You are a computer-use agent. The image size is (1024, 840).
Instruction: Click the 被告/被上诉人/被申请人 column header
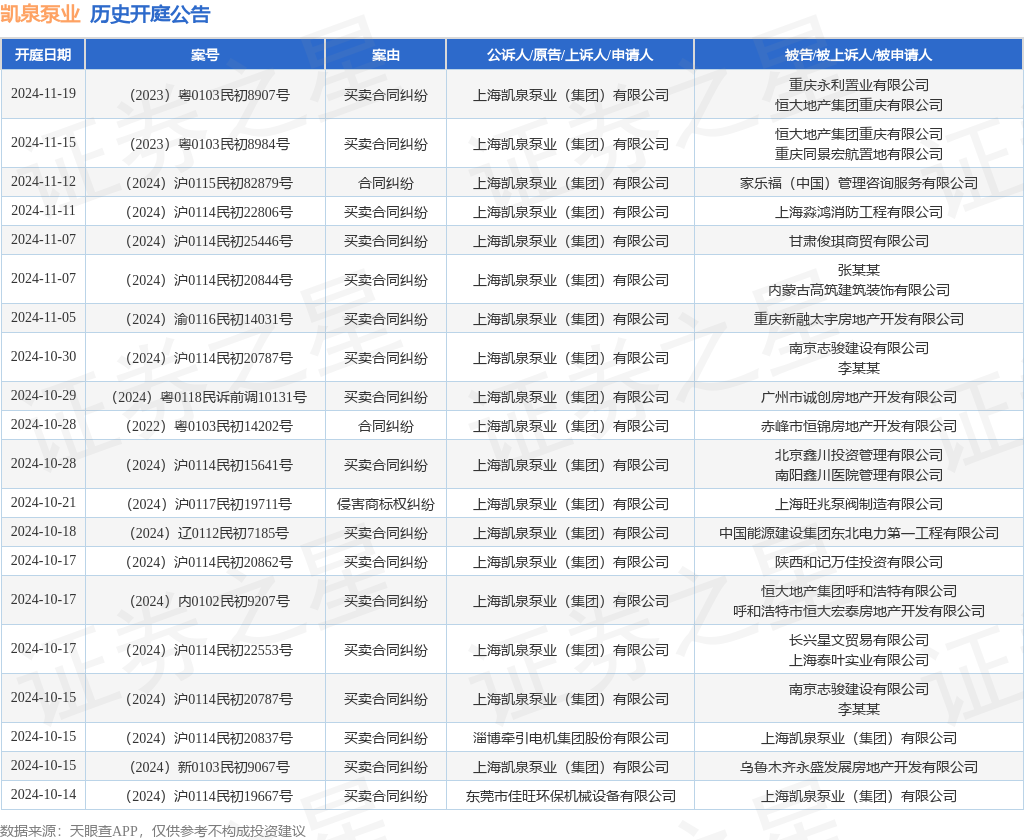(x=858, y=55)
